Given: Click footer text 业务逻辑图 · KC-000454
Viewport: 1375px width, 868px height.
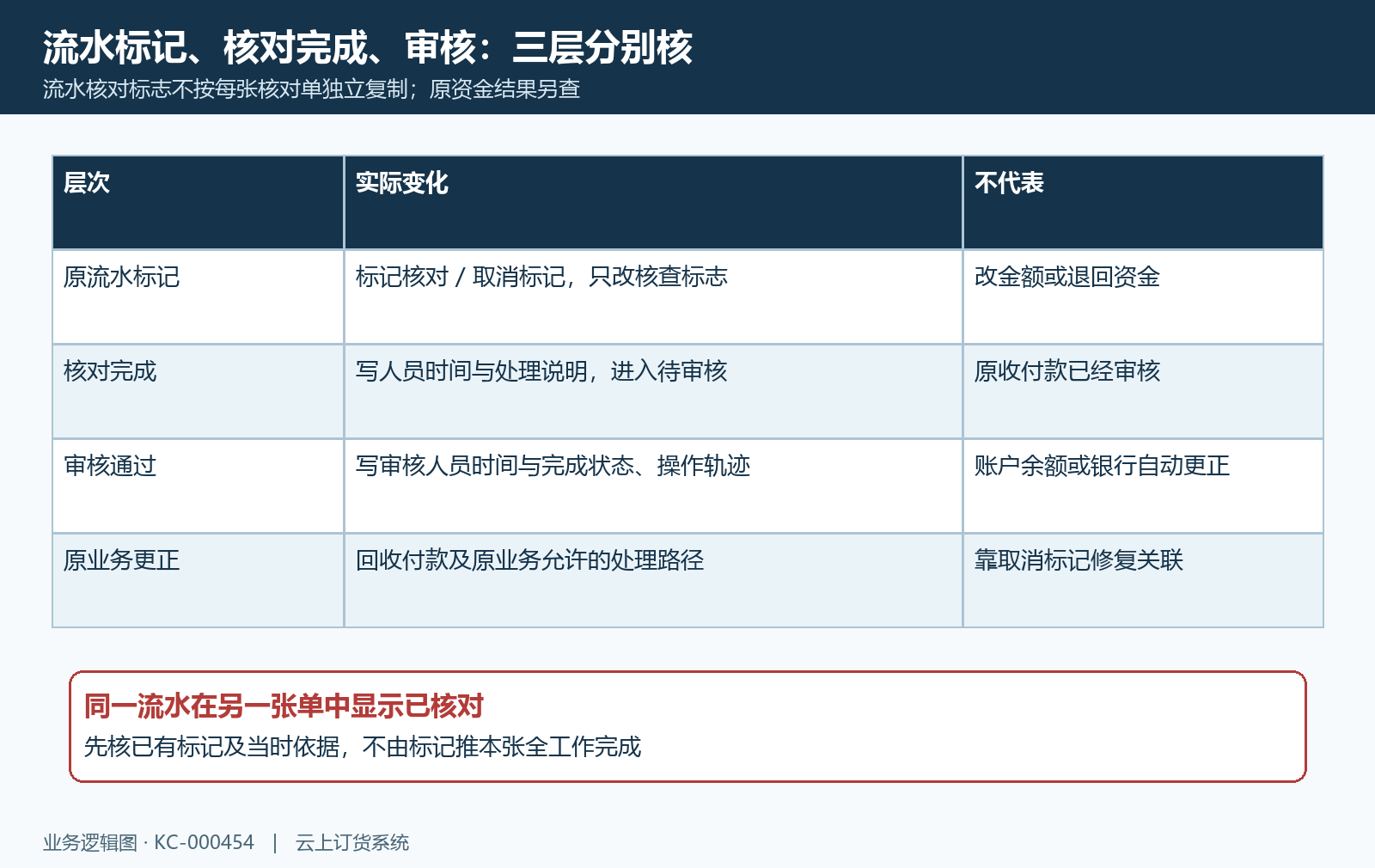Looking at the screenshot, I should [x=149, y=843].
